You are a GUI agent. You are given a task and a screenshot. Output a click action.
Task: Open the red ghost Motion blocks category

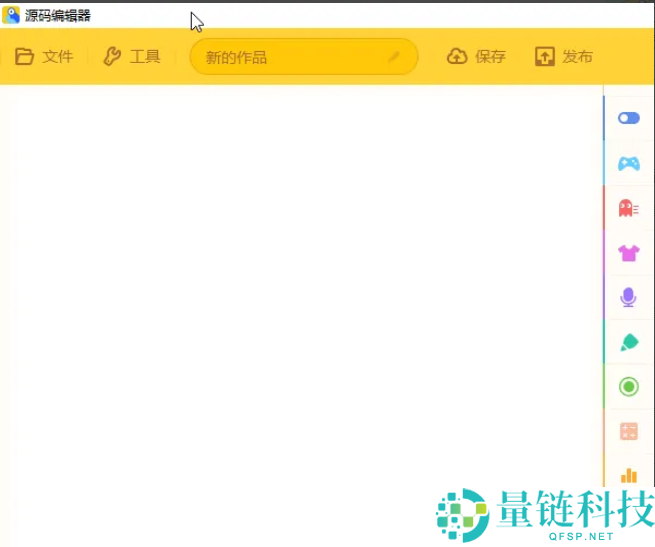coord(628,208)
